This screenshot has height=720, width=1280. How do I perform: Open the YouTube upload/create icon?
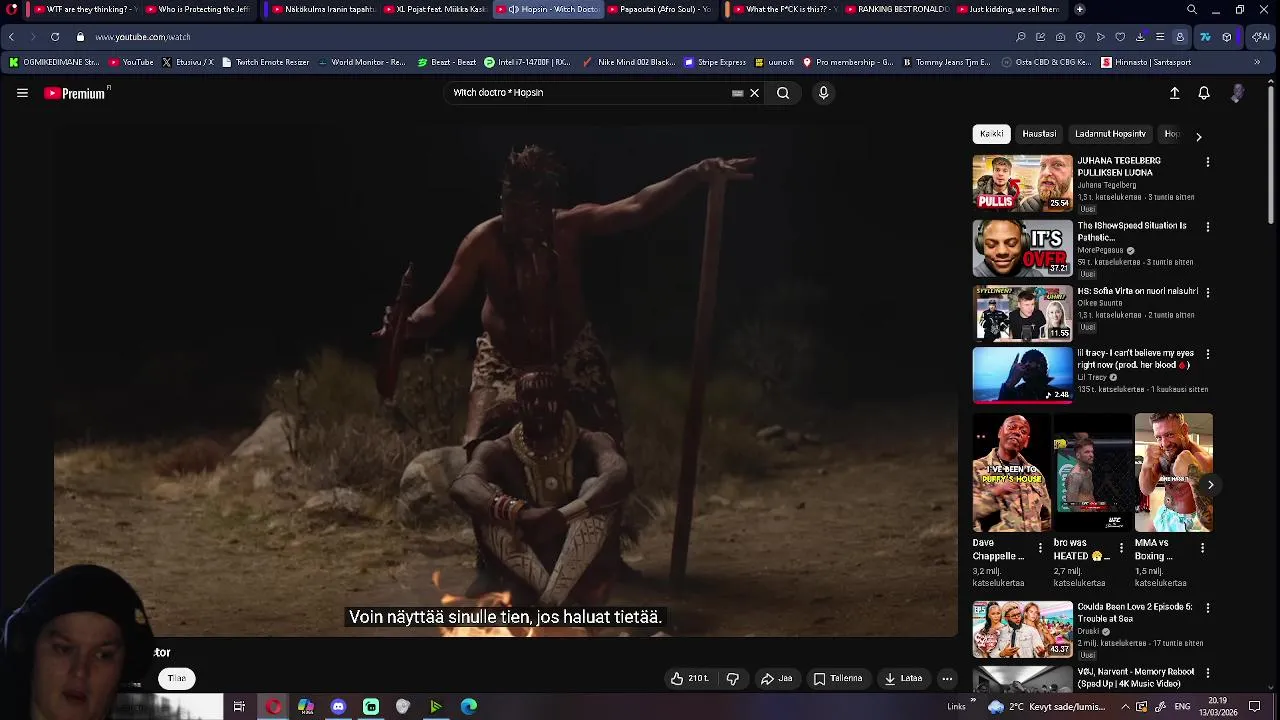click(x=1175, y=93)
